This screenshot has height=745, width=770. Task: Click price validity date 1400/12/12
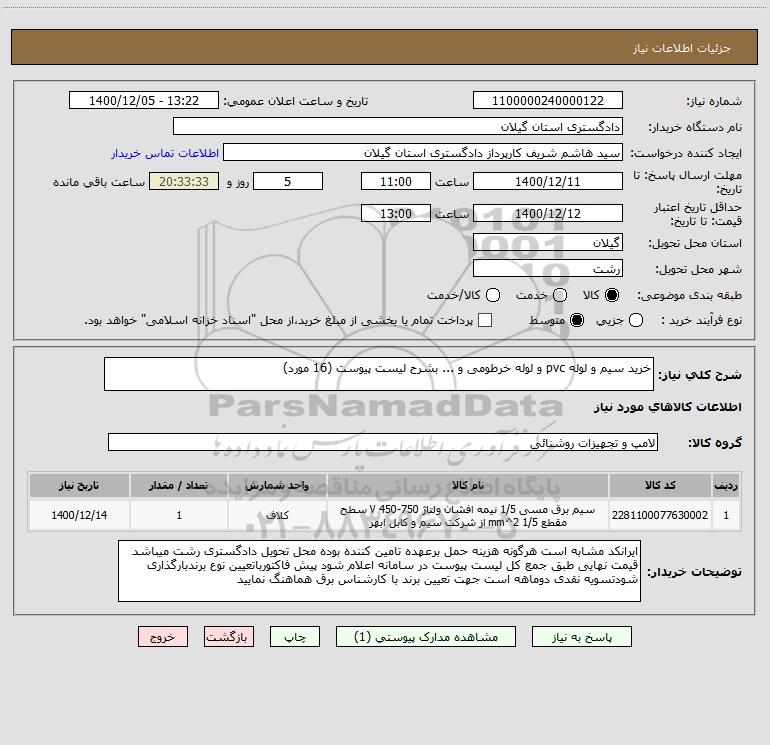pos(548,213)
